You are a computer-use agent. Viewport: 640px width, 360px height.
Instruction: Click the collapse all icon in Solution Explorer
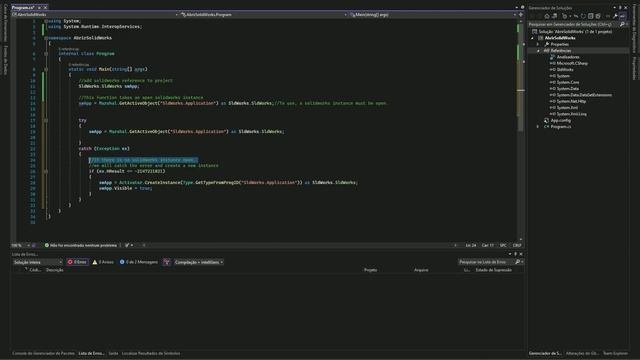pos(591,16)
